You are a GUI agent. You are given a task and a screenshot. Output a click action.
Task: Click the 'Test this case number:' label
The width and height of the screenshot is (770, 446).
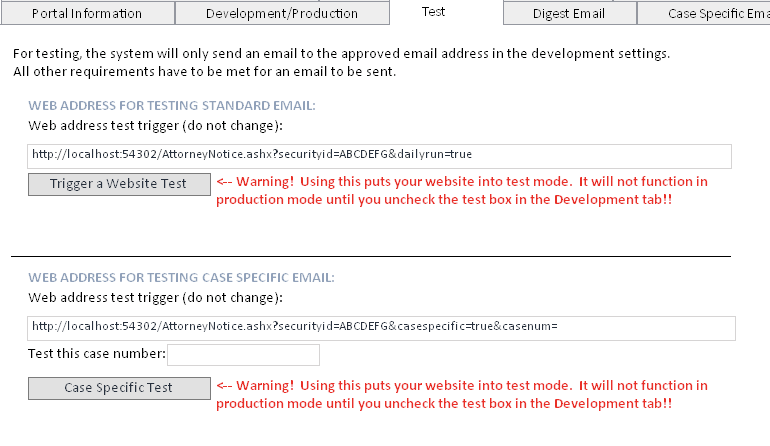tap(97, 355)
